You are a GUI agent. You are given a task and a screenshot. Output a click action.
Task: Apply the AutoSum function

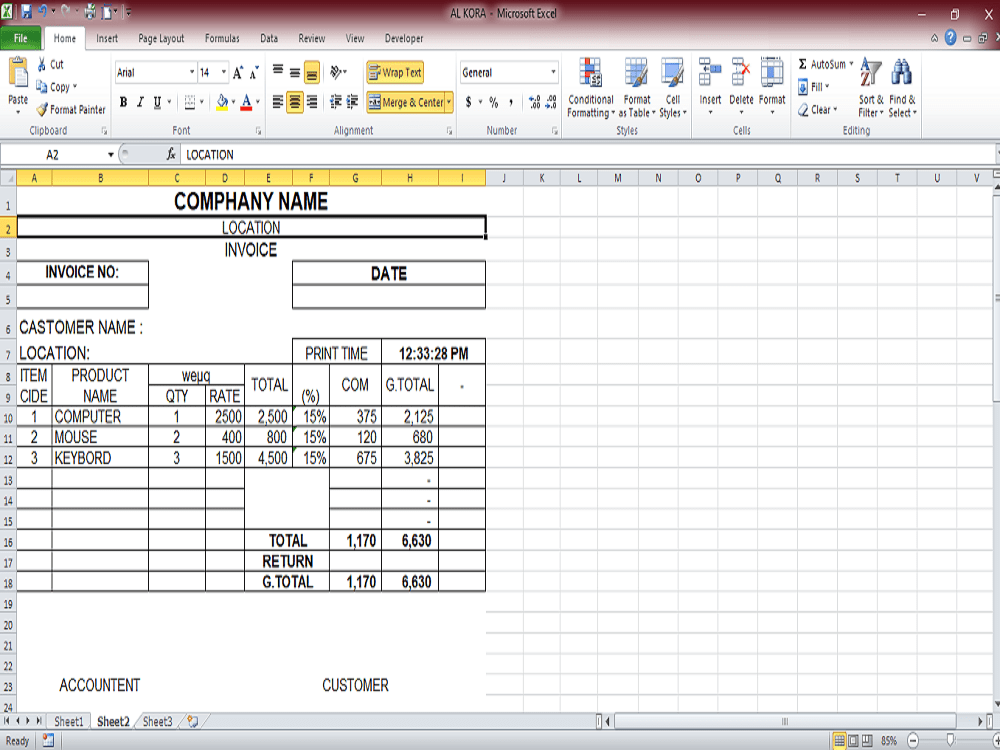tap(822, 63)
